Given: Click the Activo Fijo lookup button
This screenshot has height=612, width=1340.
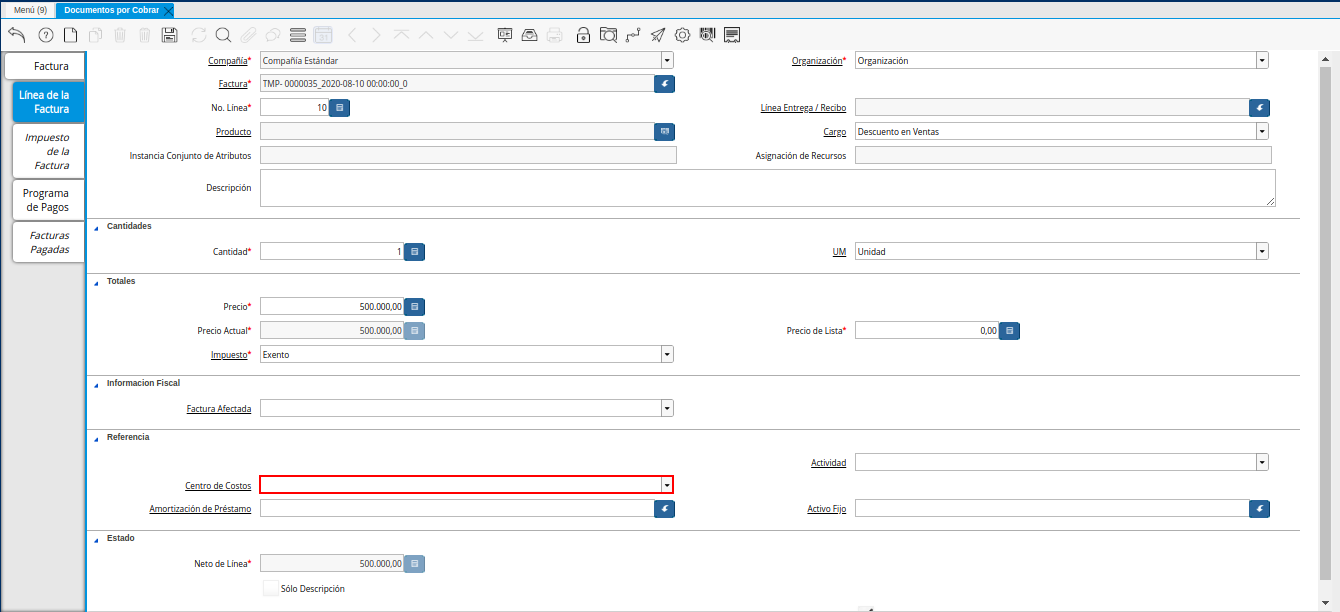Looking at the screenshot, I should (x=1260, y=509).
